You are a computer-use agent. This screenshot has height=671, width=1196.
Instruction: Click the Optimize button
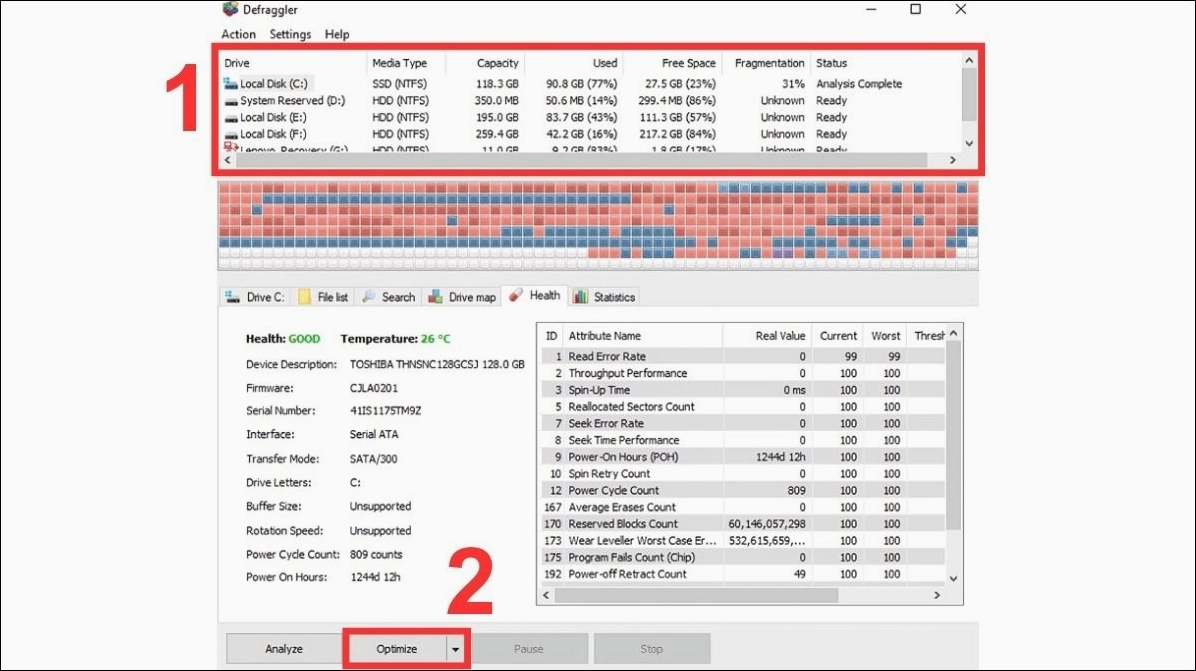pos(396,649)
